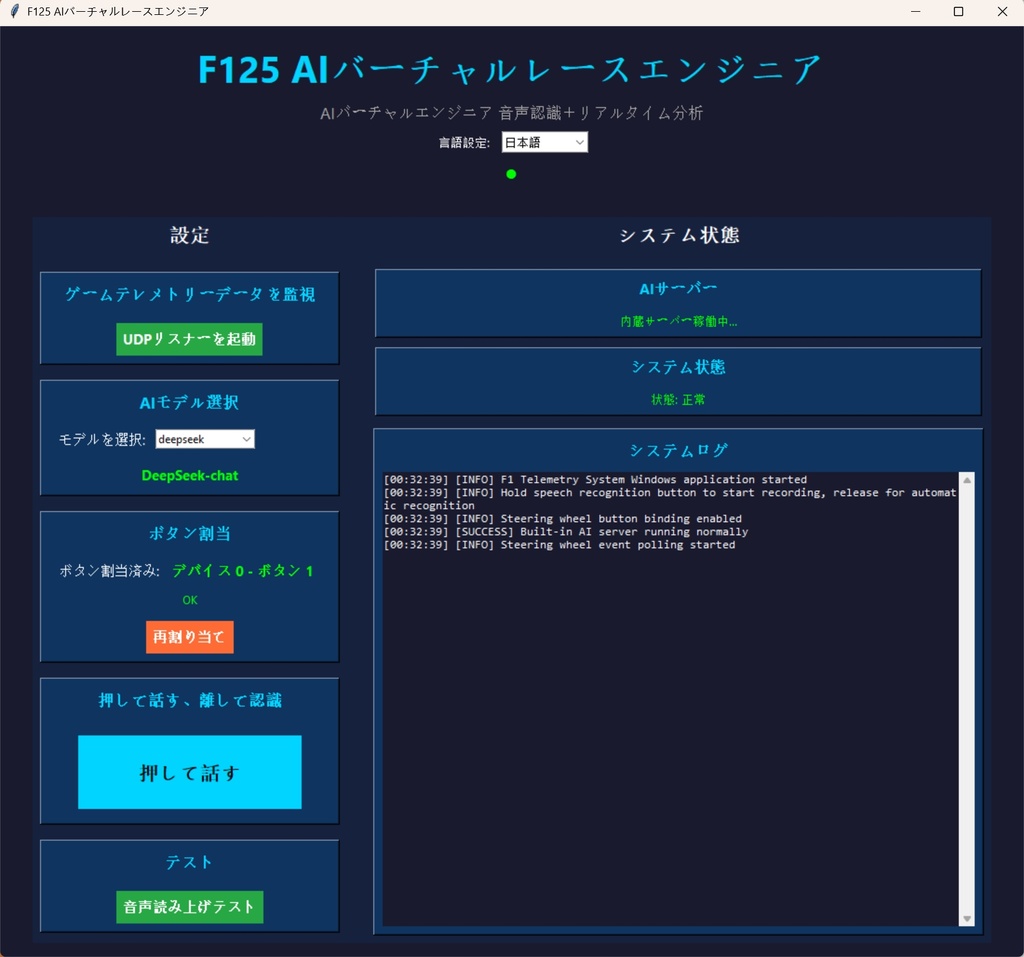Click the 言語設定: label
Screen dimensions: 1024x957
[x=464, y=142]
